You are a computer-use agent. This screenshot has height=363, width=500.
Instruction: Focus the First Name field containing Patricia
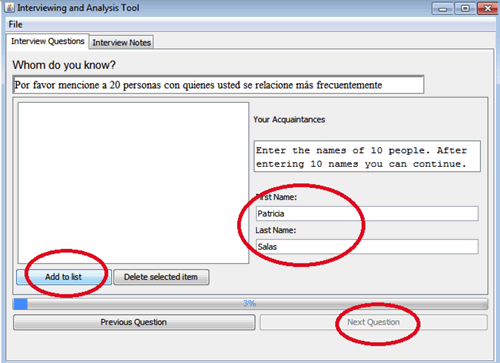pos(367,214)
